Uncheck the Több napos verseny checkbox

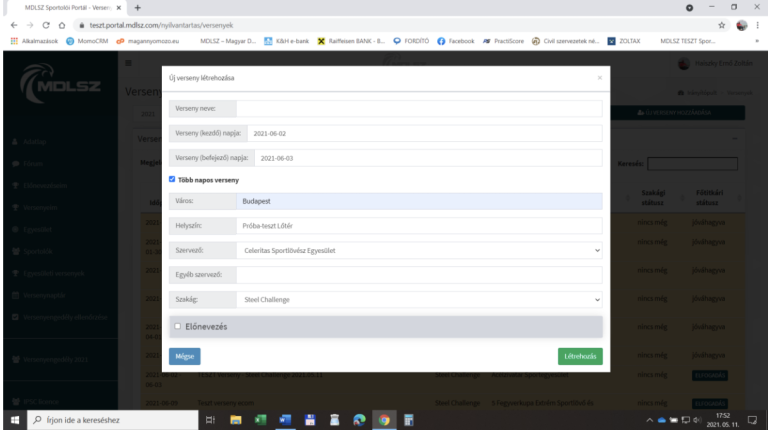pos(172,179)
